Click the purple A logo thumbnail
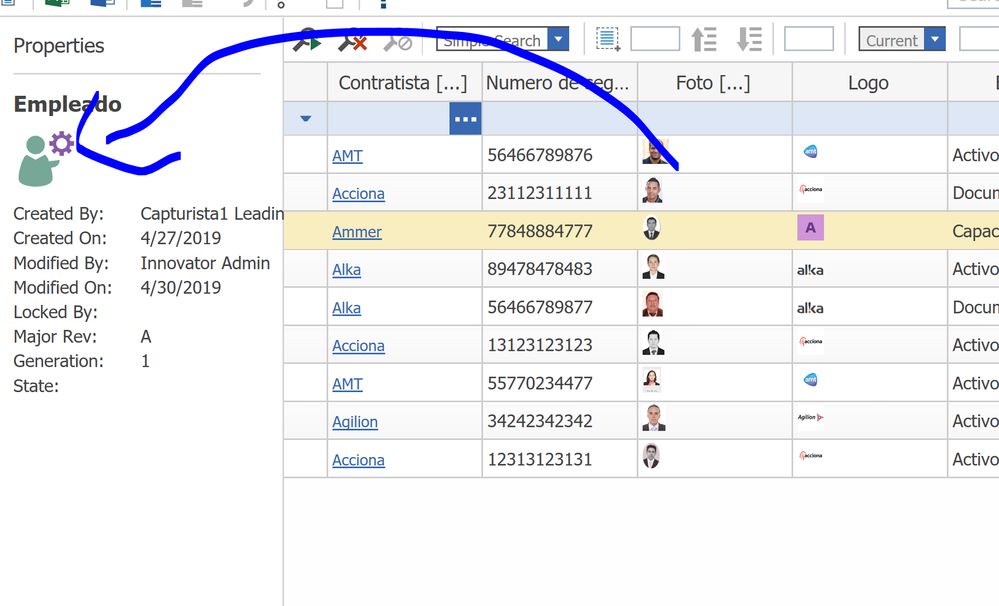The image size is (999, 606). [x=810, y=228]
